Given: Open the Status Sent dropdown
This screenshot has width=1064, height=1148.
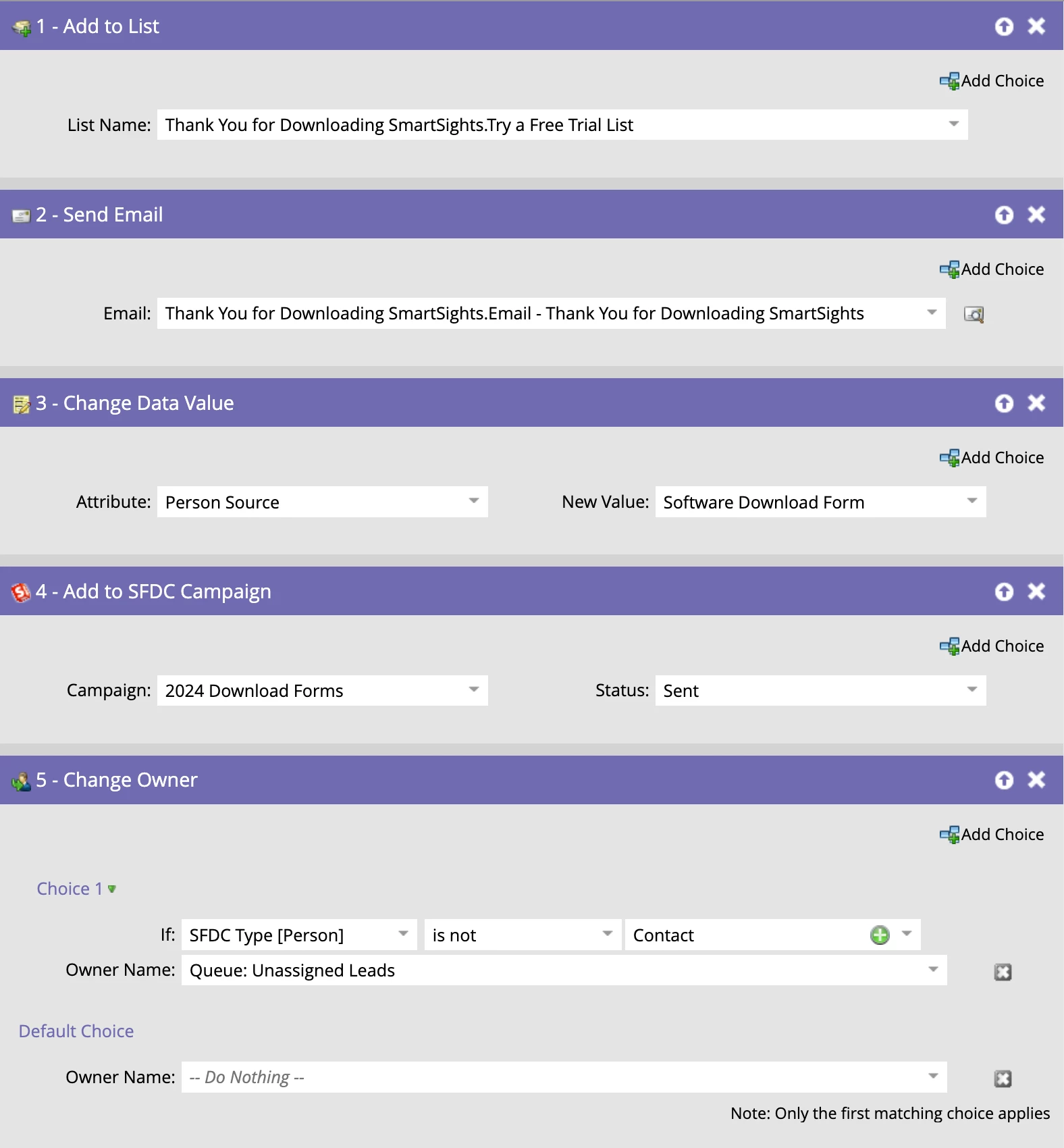Looking at the screenshot, I should click(972, 689).
